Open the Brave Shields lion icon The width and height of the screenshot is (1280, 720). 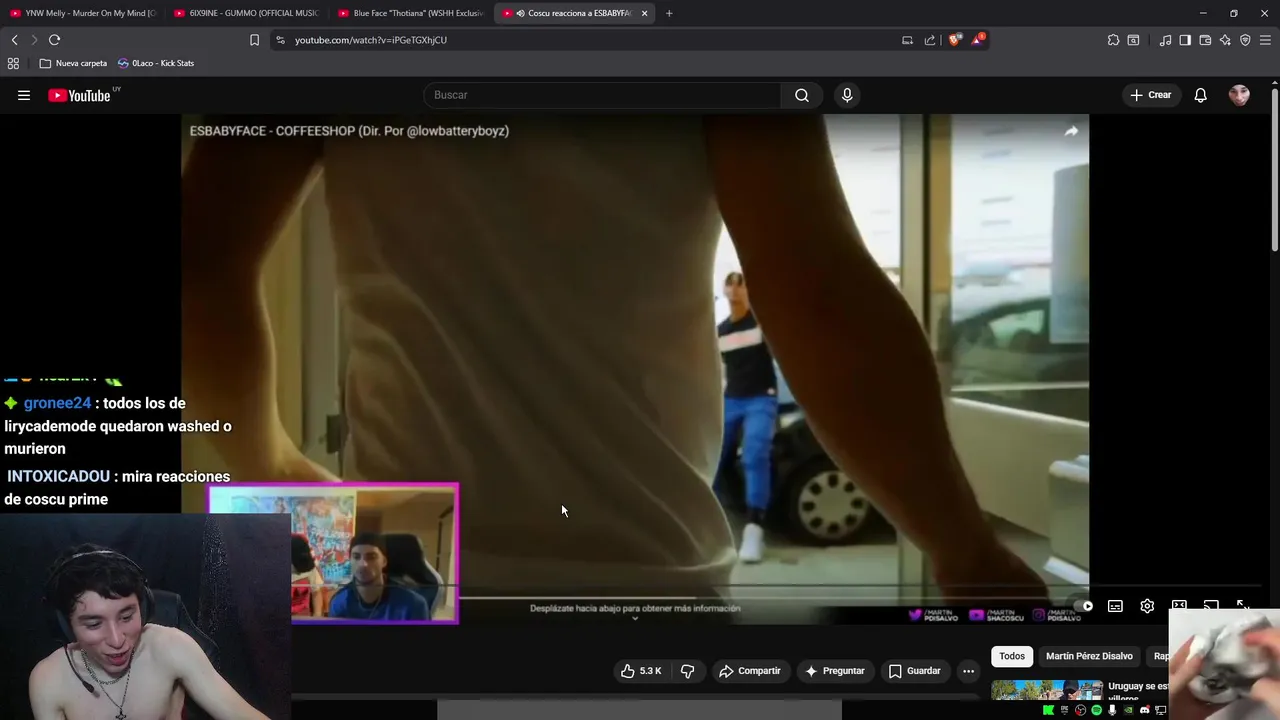point(955,40)
